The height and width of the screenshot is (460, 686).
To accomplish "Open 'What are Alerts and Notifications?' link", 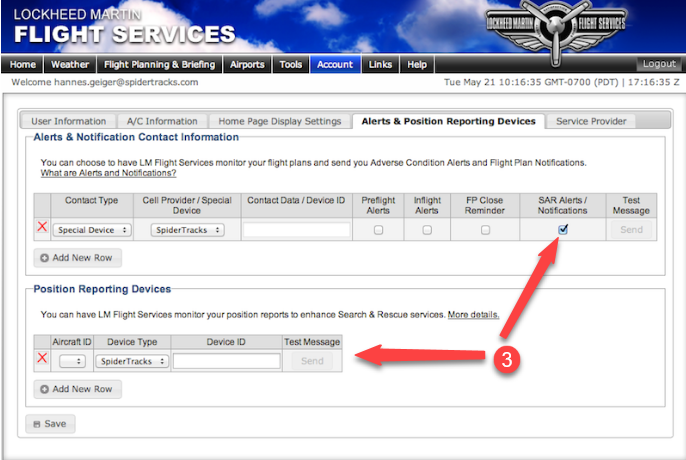I will 108,173.
